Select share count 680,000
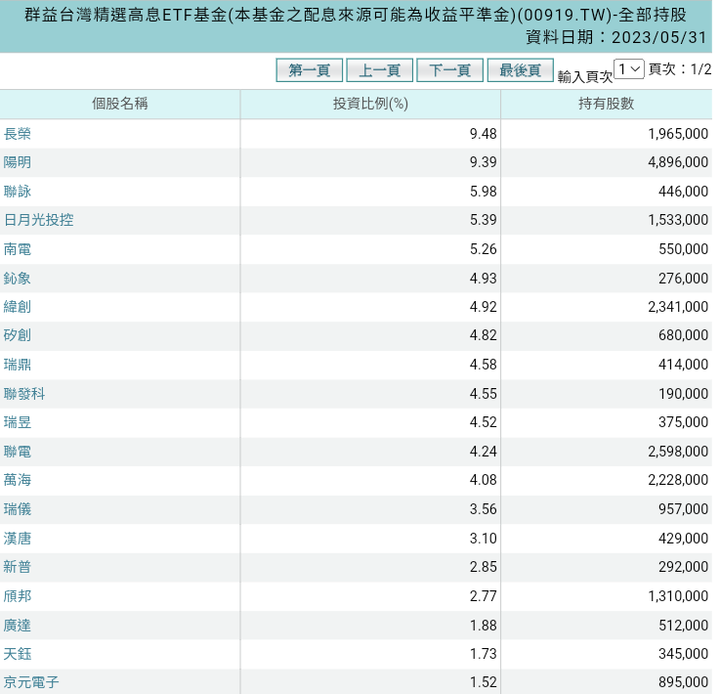The height and width of the screenshot is (694, 720). coord(683,335)
